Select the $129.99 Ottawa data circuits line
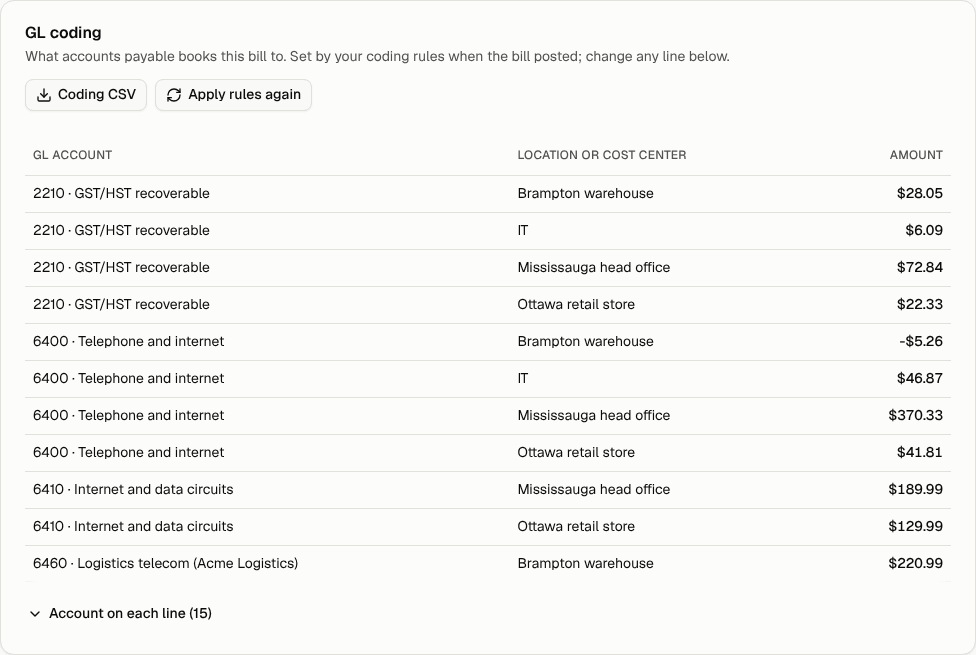 pos(488,527)
